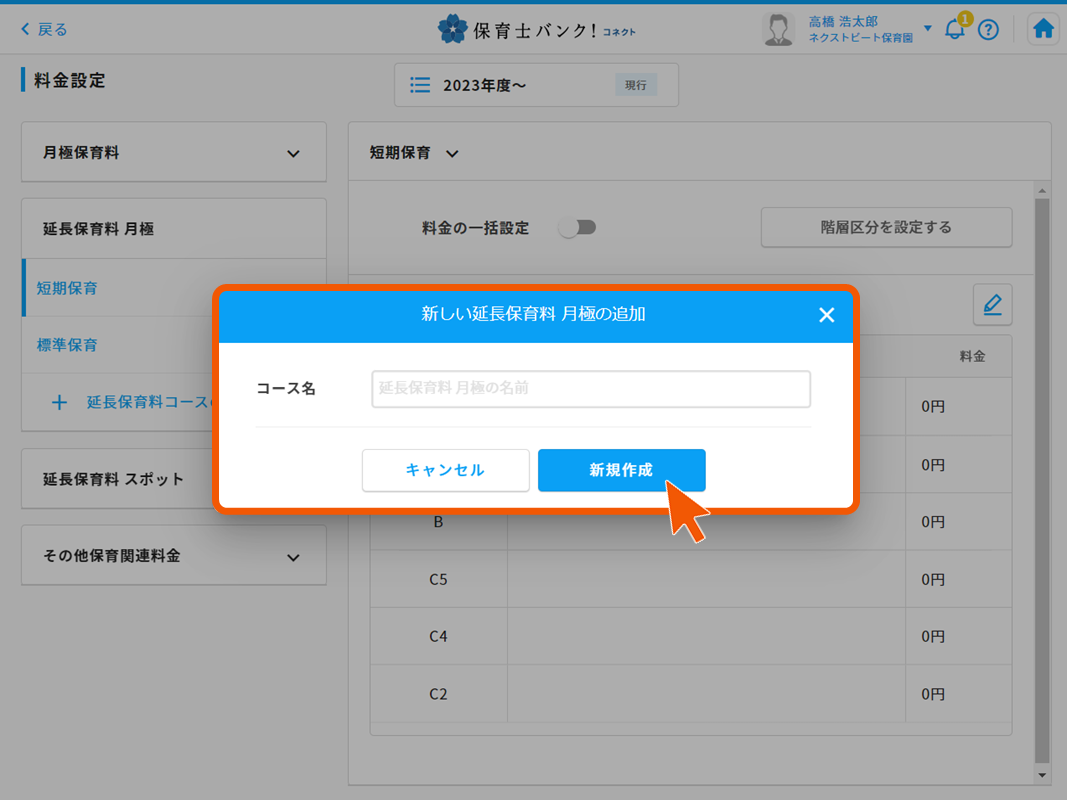Screen dimensions: 1067x800
Task: Click the list icon beside 2023年度～
Action: pyautogui.click(x=419, y=85)
